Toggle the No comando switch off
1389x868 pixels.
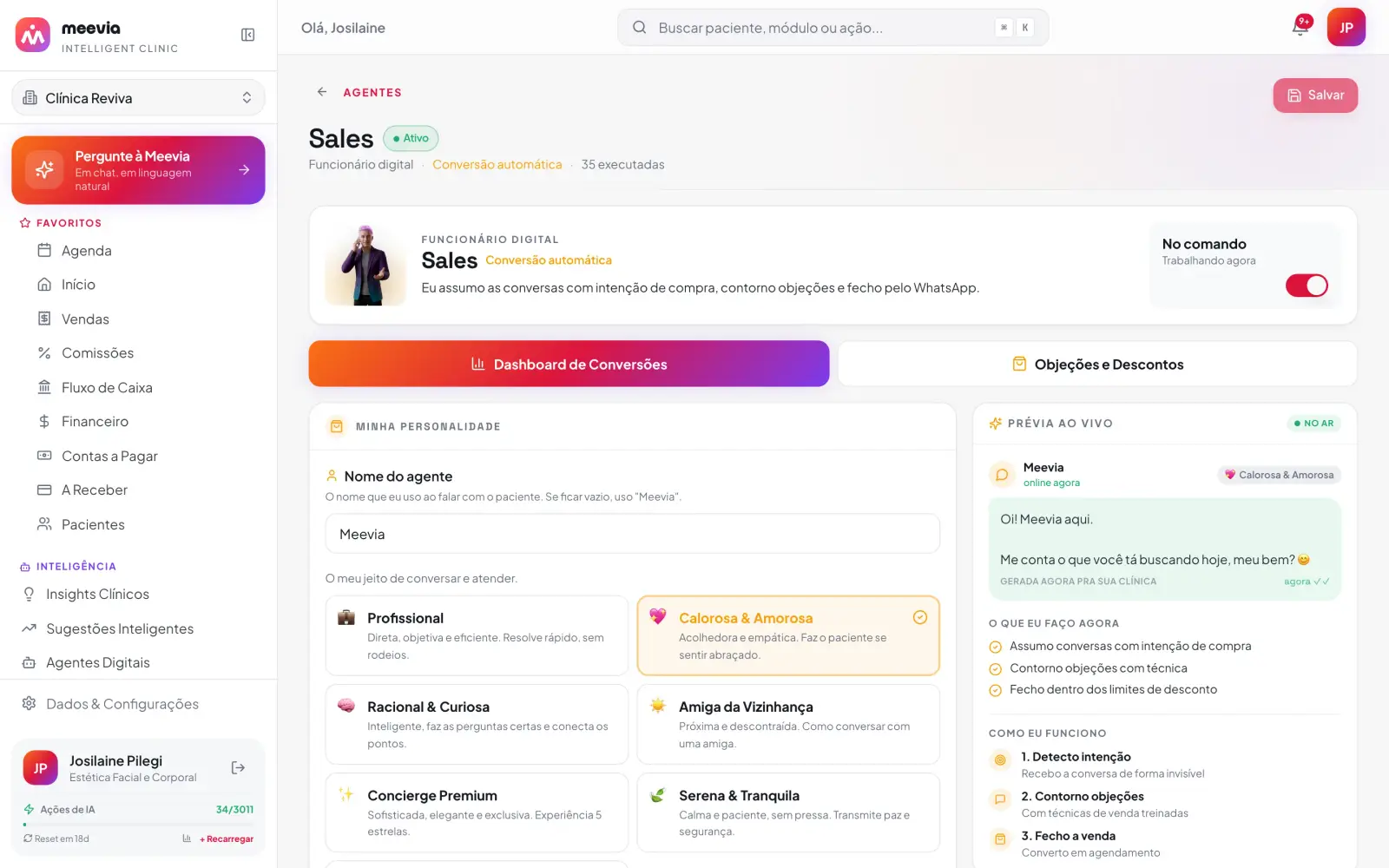[x=1307, y=286]
